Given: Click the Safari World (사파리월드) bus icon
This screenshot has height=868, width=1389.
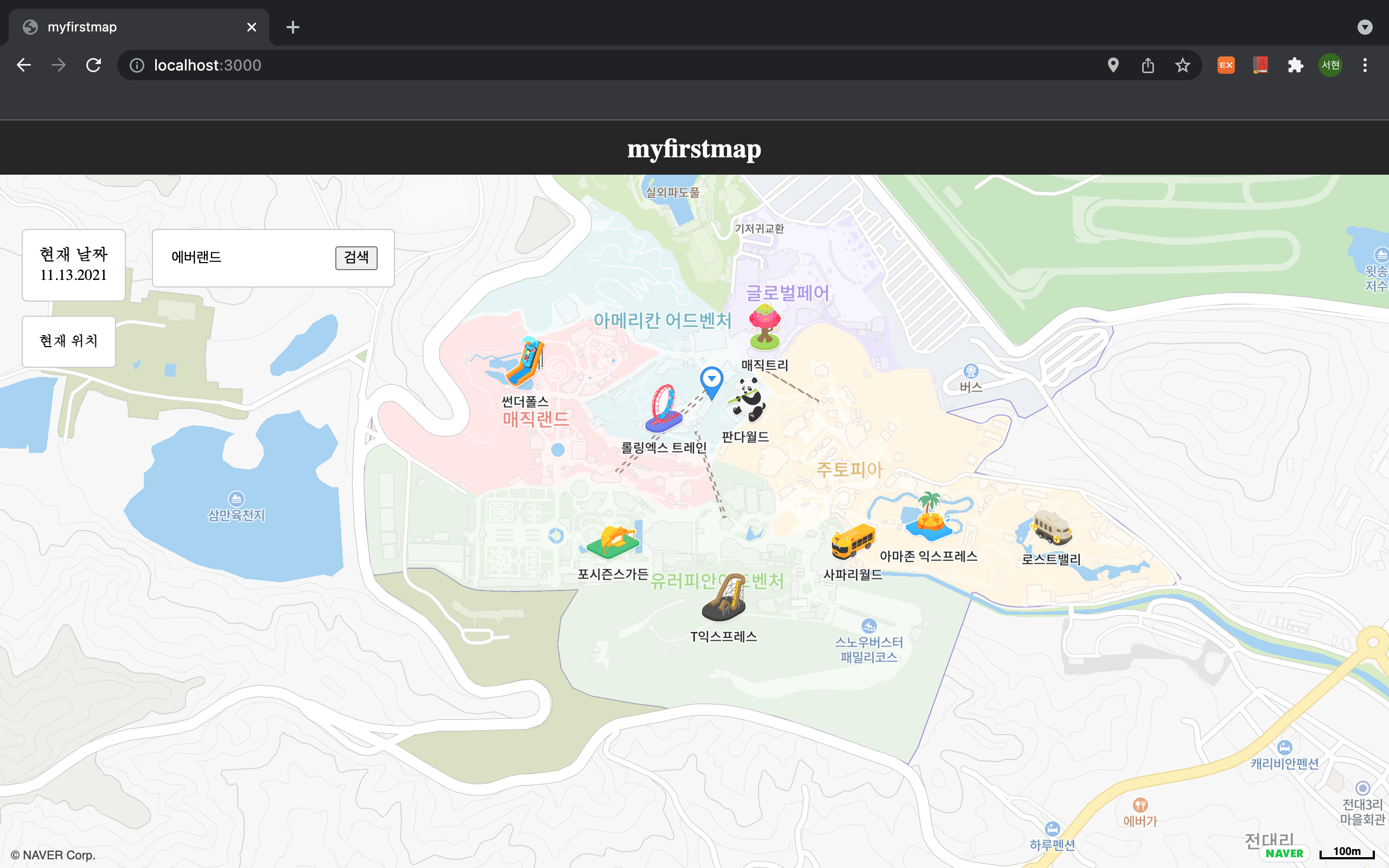Looking at the screenshot, I should point(853,541).
